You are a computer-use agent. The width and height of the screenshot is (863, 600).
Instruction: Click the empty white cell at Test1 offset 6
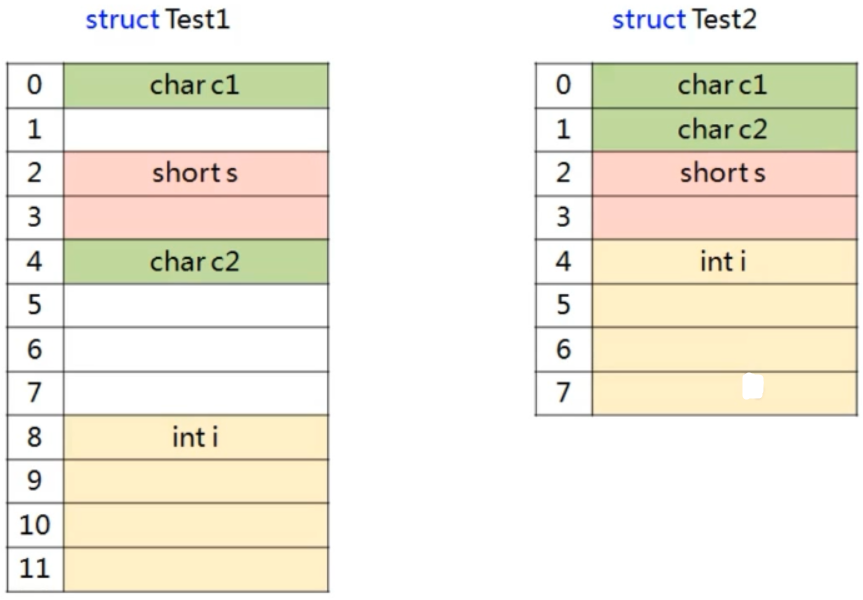pos(195,349)
